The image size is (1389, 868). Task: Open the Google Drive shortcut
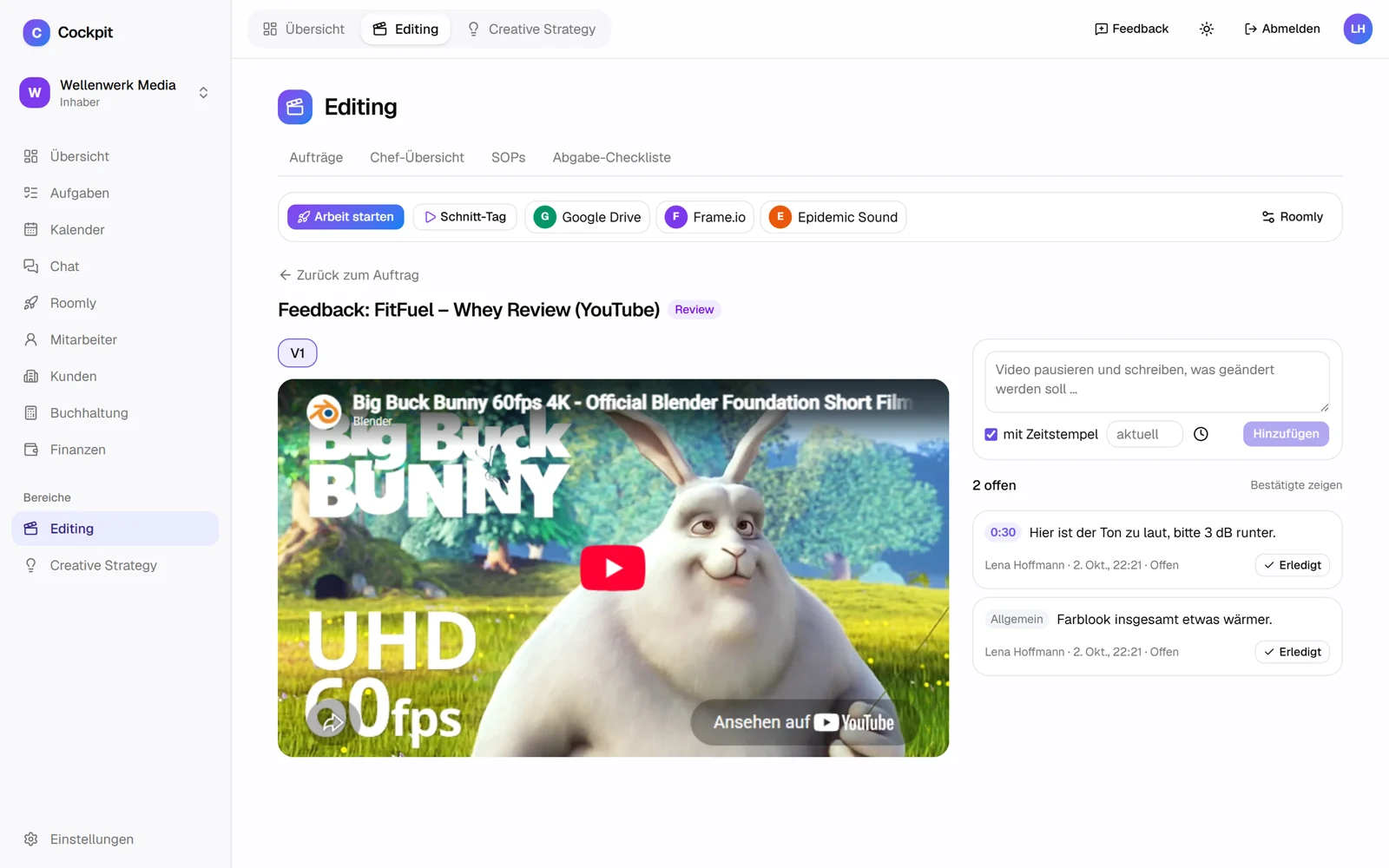point(588,217)
